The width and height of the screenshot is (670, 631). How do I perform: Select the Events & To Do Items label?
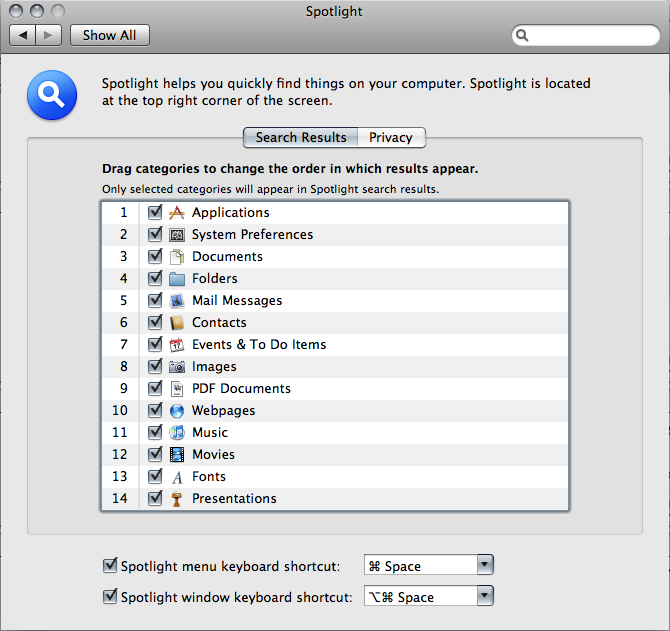pos(259,344)
